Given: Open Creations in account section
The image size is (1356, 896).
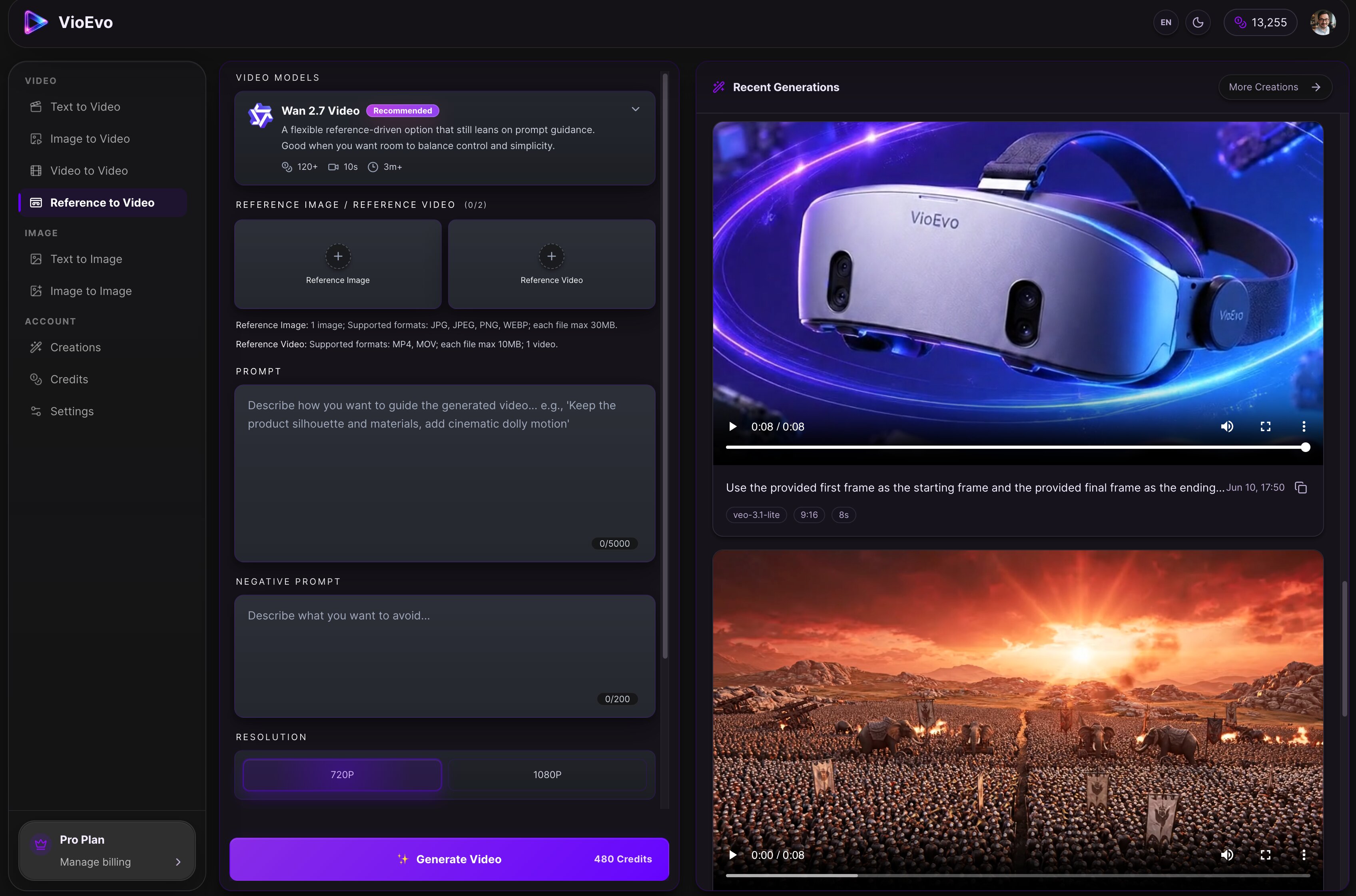Looking at the screenshot, I should [x=103, y=347].
